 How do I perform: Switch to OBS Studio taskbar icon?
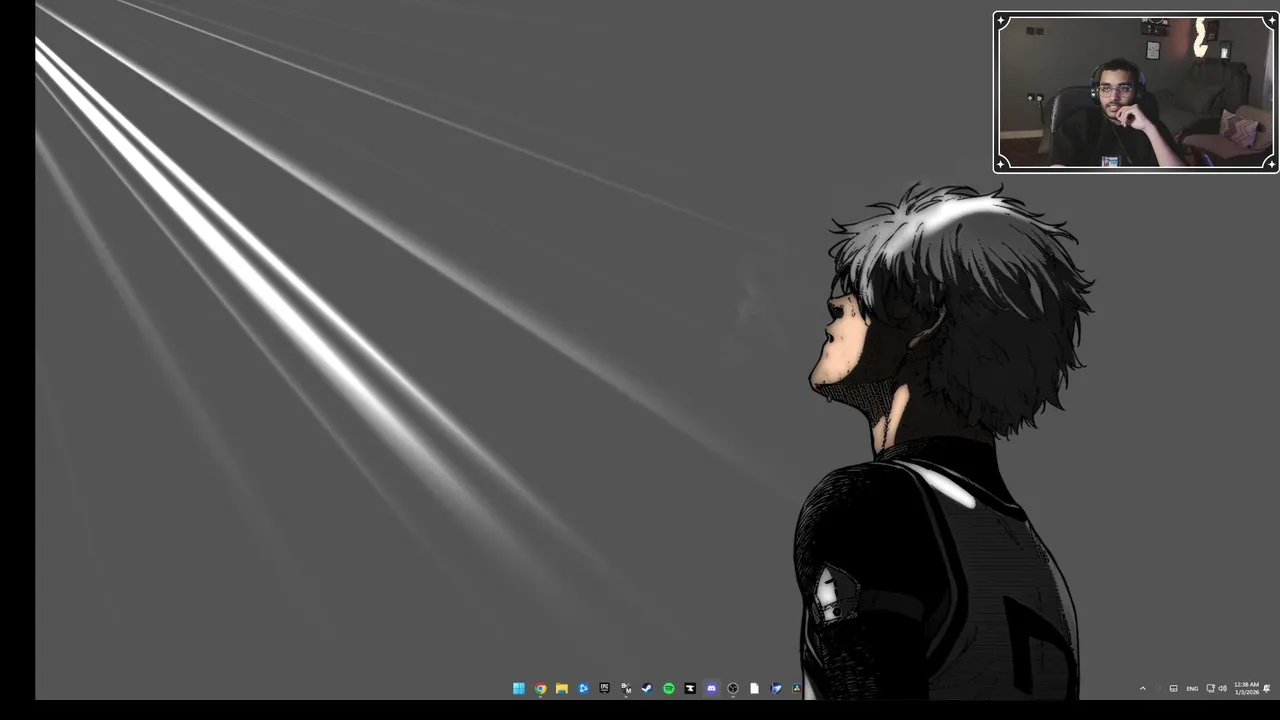point(733,688)
